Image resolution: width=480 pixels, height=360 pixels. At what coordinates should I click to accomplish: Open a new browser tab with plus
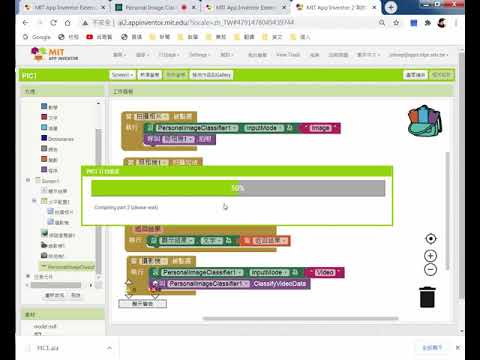click(391, 7)
